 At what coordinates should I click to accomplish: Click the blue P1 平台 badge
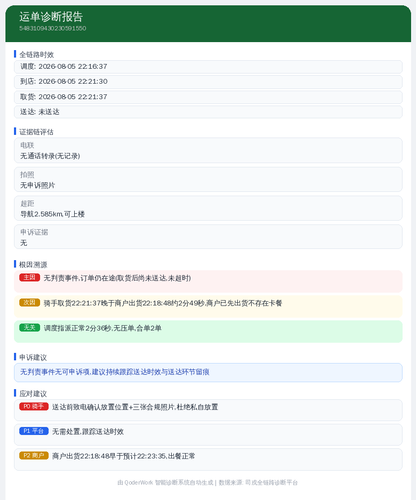[x=34, y=431]
